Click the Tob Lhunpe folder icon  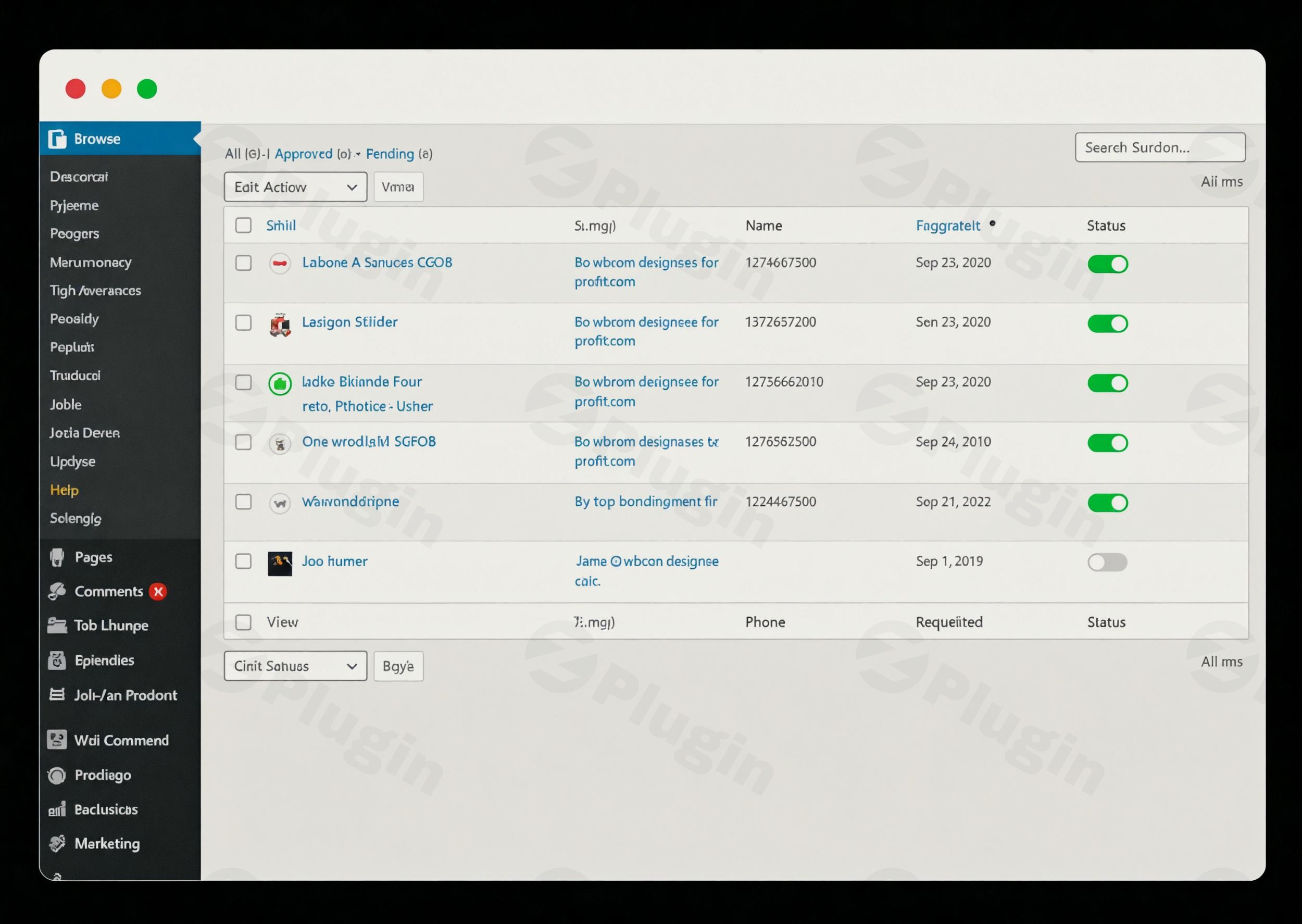click(x=57, y=626)
